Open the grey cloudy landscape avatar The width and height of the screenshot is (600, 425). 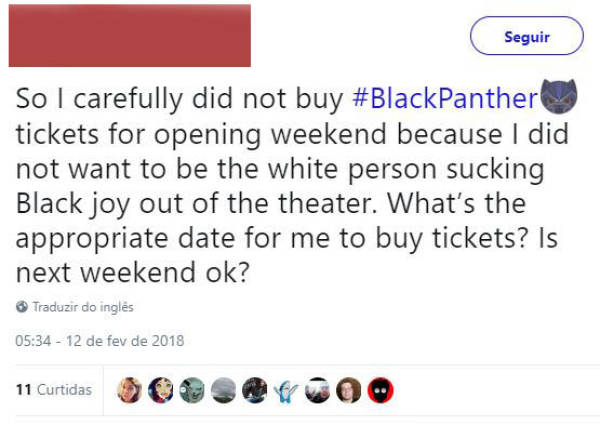pyautogui.click(x=224, y=389)
